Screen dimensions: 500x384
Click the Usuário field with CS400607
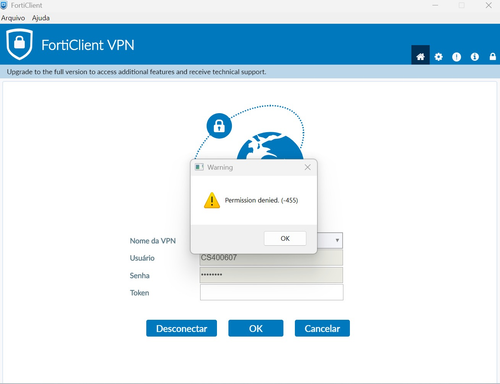coord(271,258)
